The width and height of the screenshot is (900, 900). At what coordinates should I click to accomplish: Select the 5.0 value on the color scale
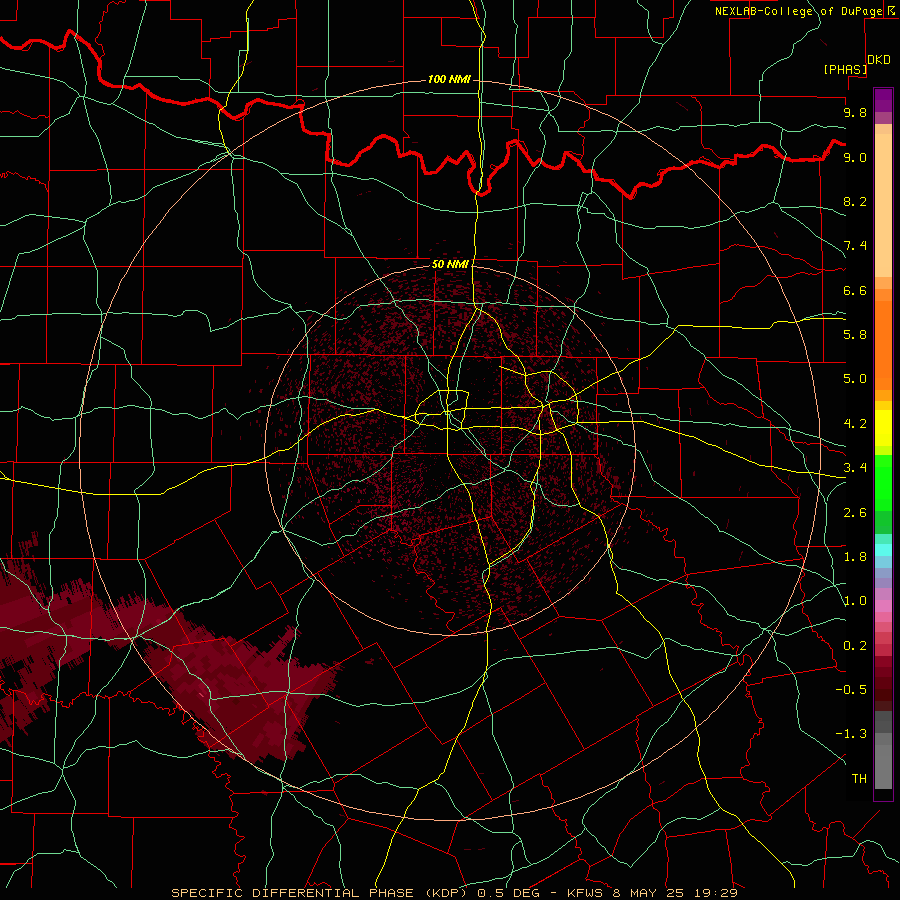click(855, 379)
